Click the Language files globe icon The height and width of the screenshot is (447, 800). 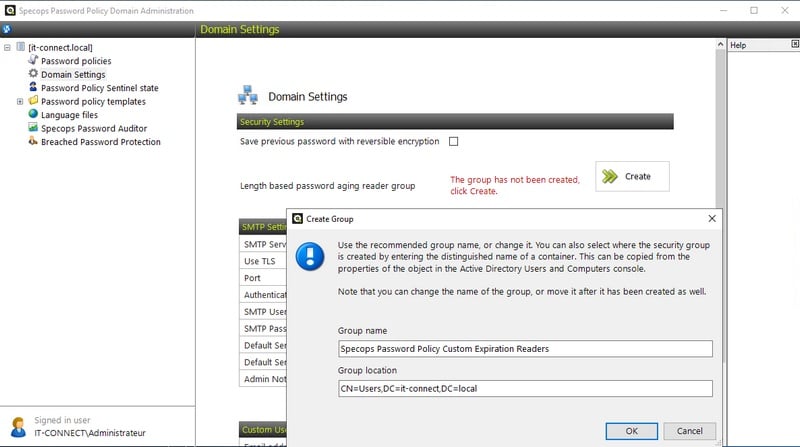pyautogui.click(x=33, y=114)
